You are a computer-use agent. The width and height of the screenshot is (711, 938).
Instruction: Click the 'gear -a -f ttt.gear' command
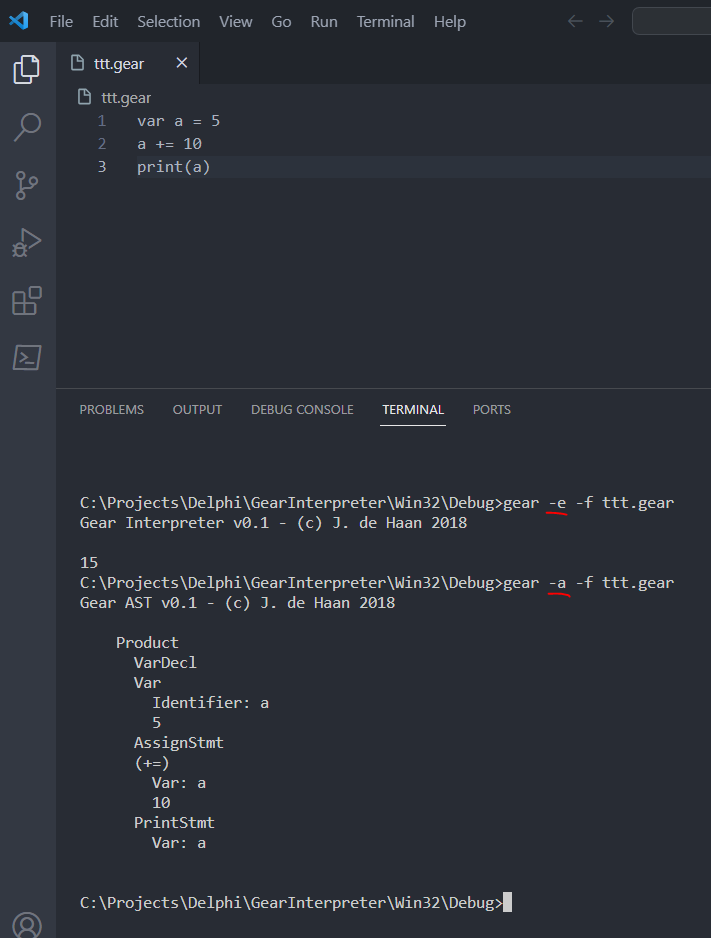pos(588,583)
